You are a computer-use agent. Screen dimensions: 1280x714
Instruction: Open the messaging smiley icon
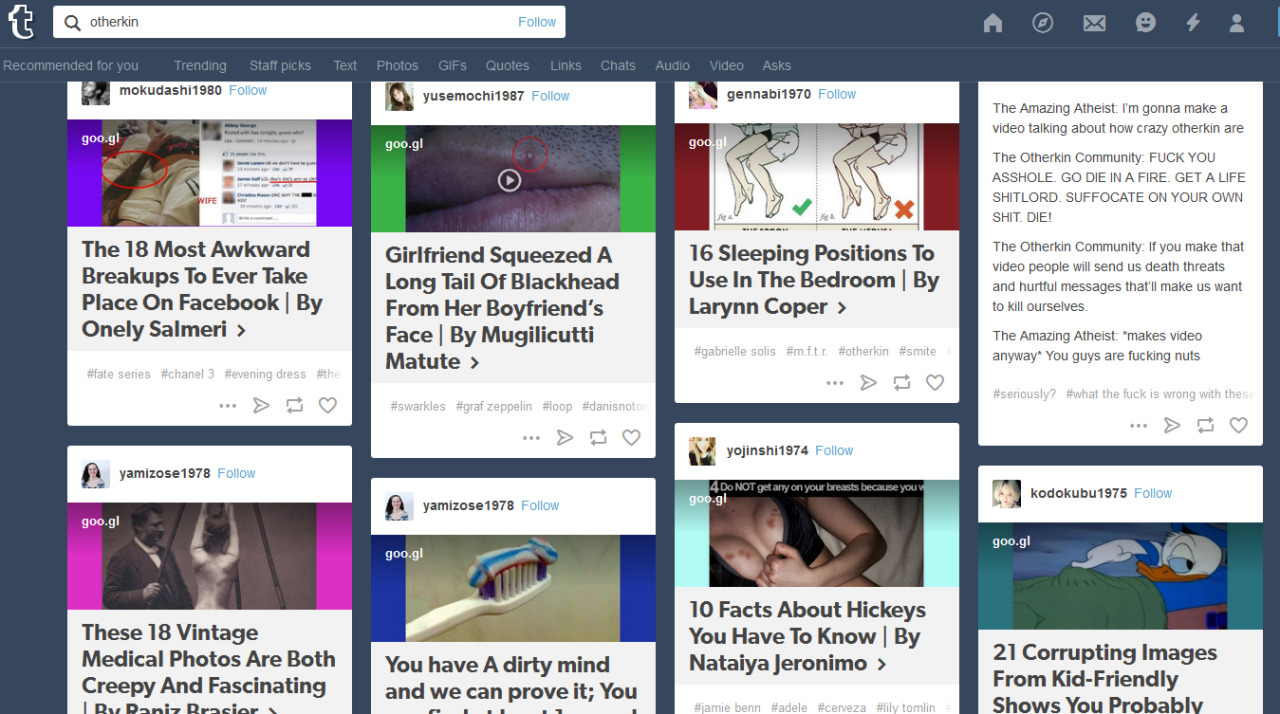(x=1145, y=23)
